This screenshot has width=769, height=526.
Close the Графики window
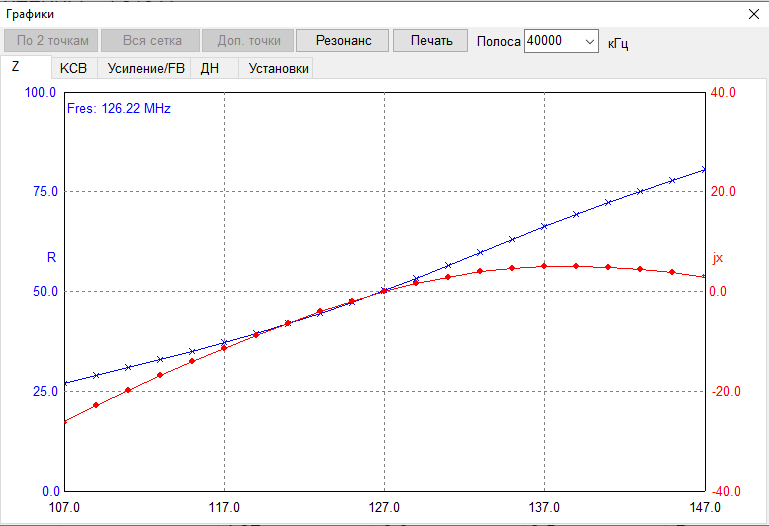(754, 14)
